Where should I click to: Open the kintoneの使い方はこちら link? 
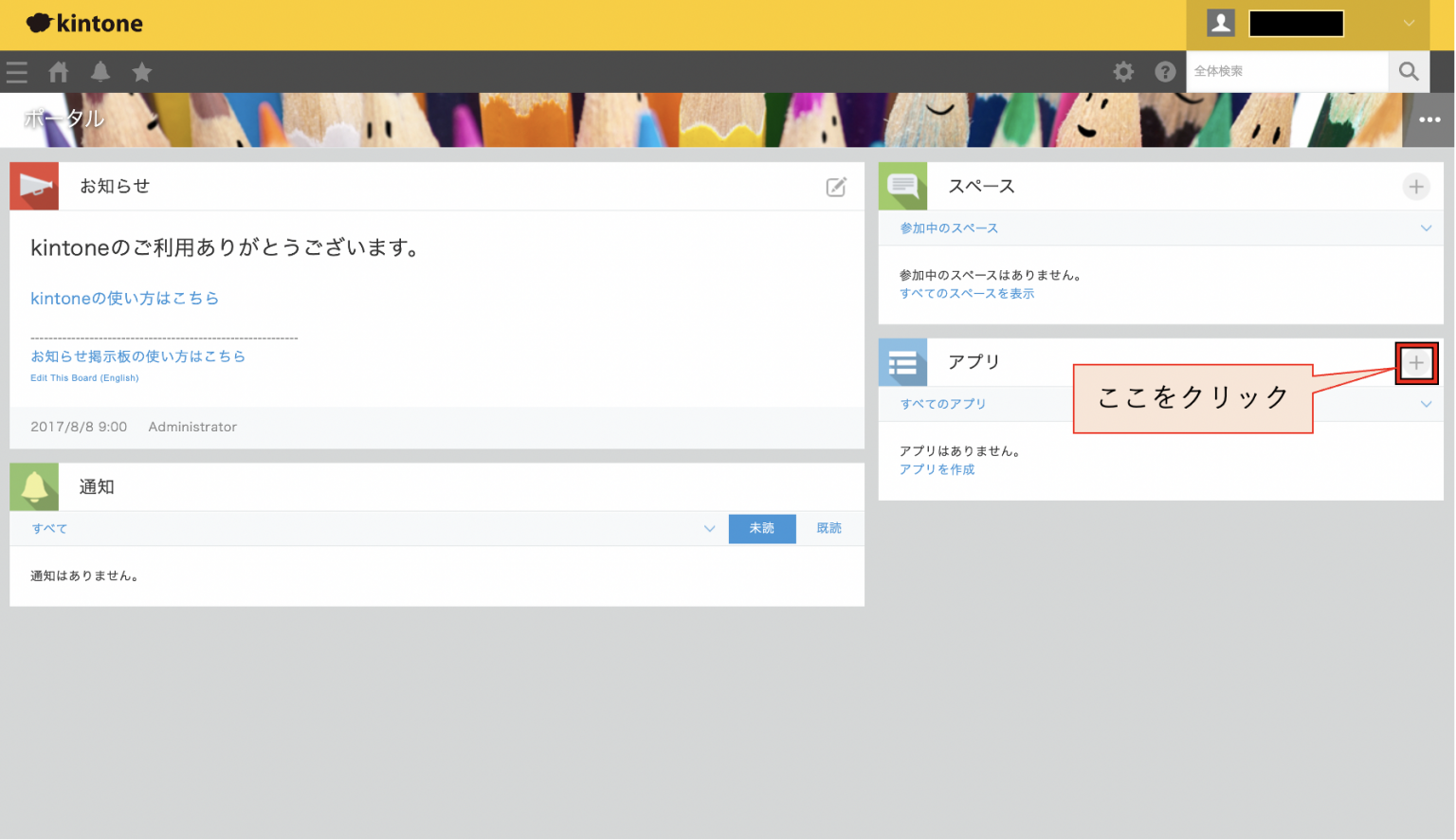pyautogui.click(x=123, y=298)
